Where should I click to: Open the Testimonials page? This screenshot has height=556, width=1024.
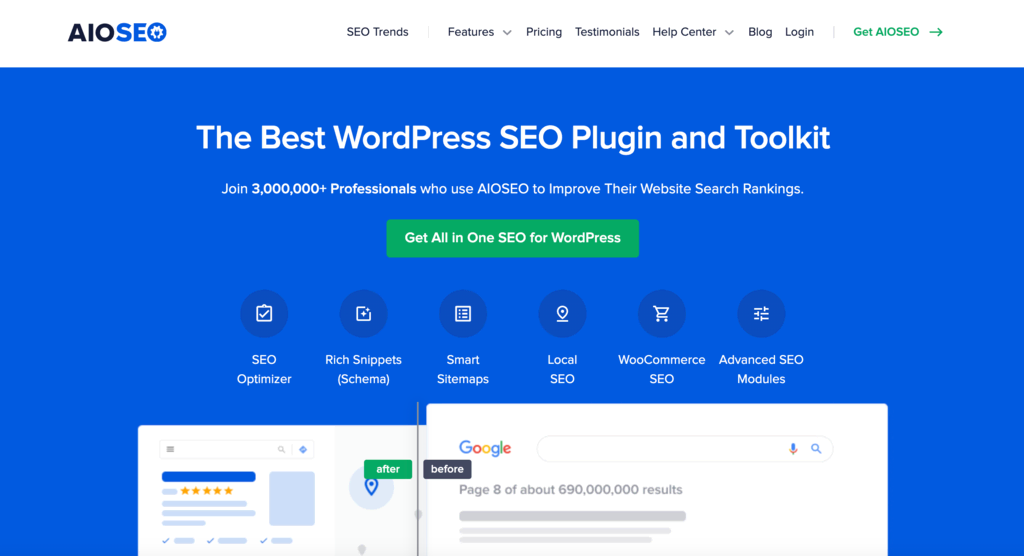607,32
